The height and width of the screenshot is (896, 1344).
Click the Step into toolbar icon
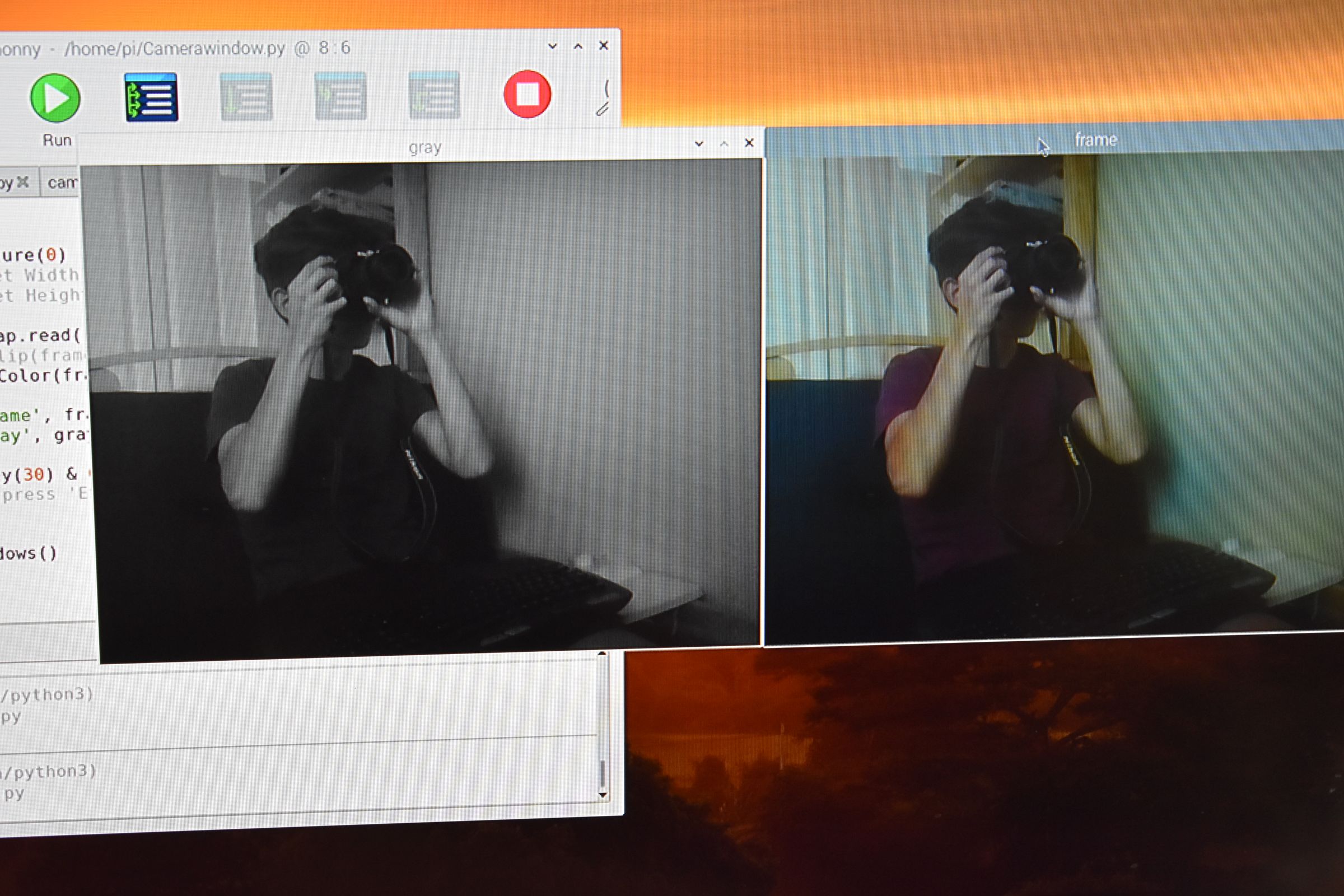click(340, 95)
